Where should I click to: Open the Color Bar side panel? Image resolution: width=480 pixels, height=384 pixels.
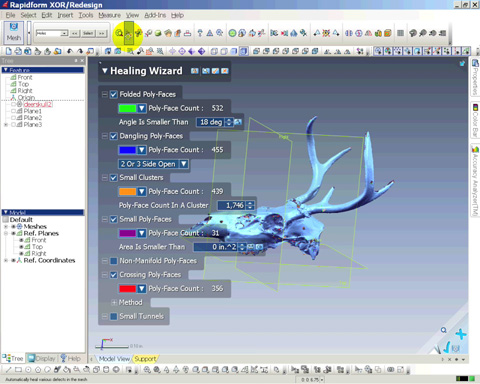[475, 120]
